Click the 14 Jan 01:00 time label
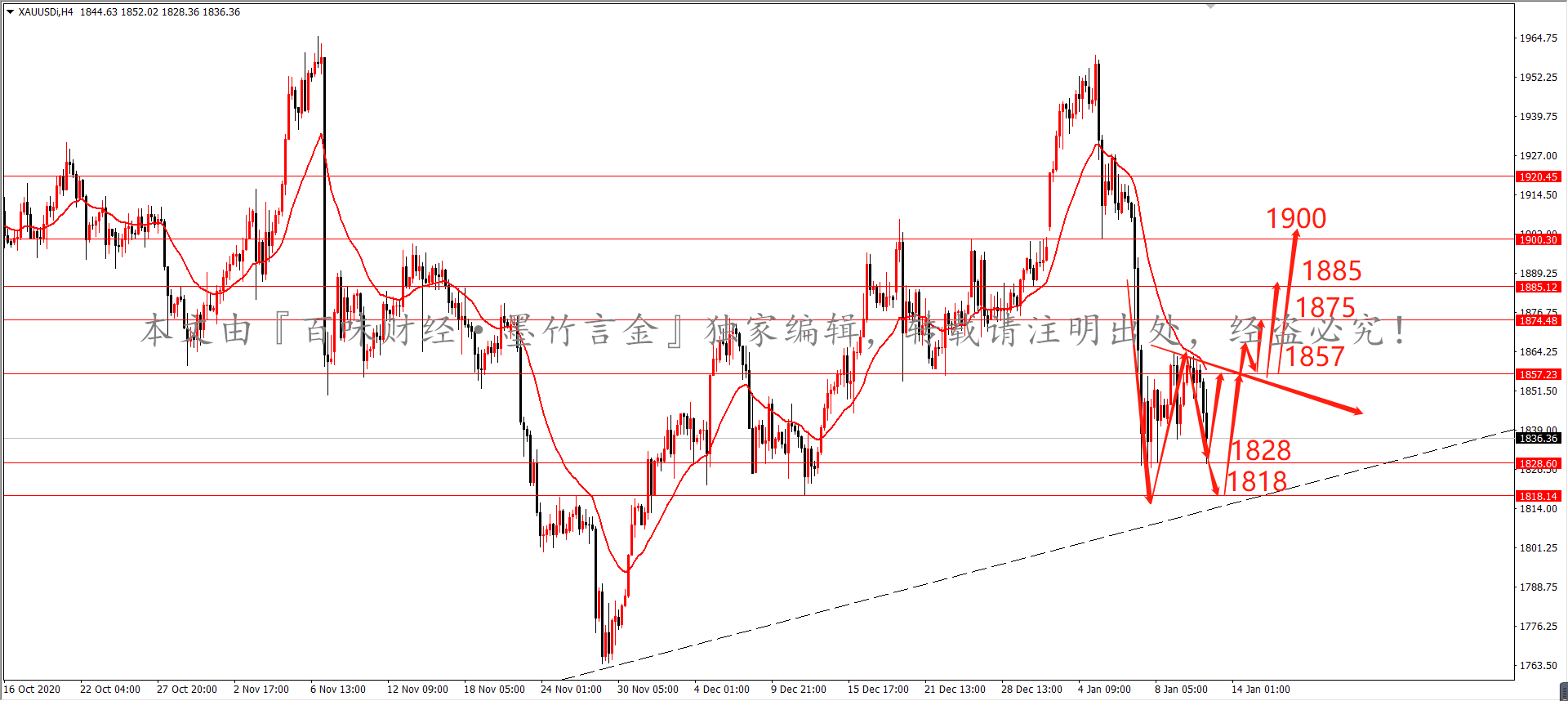This screenshot has height=701, width=1568. point(1260,690)
